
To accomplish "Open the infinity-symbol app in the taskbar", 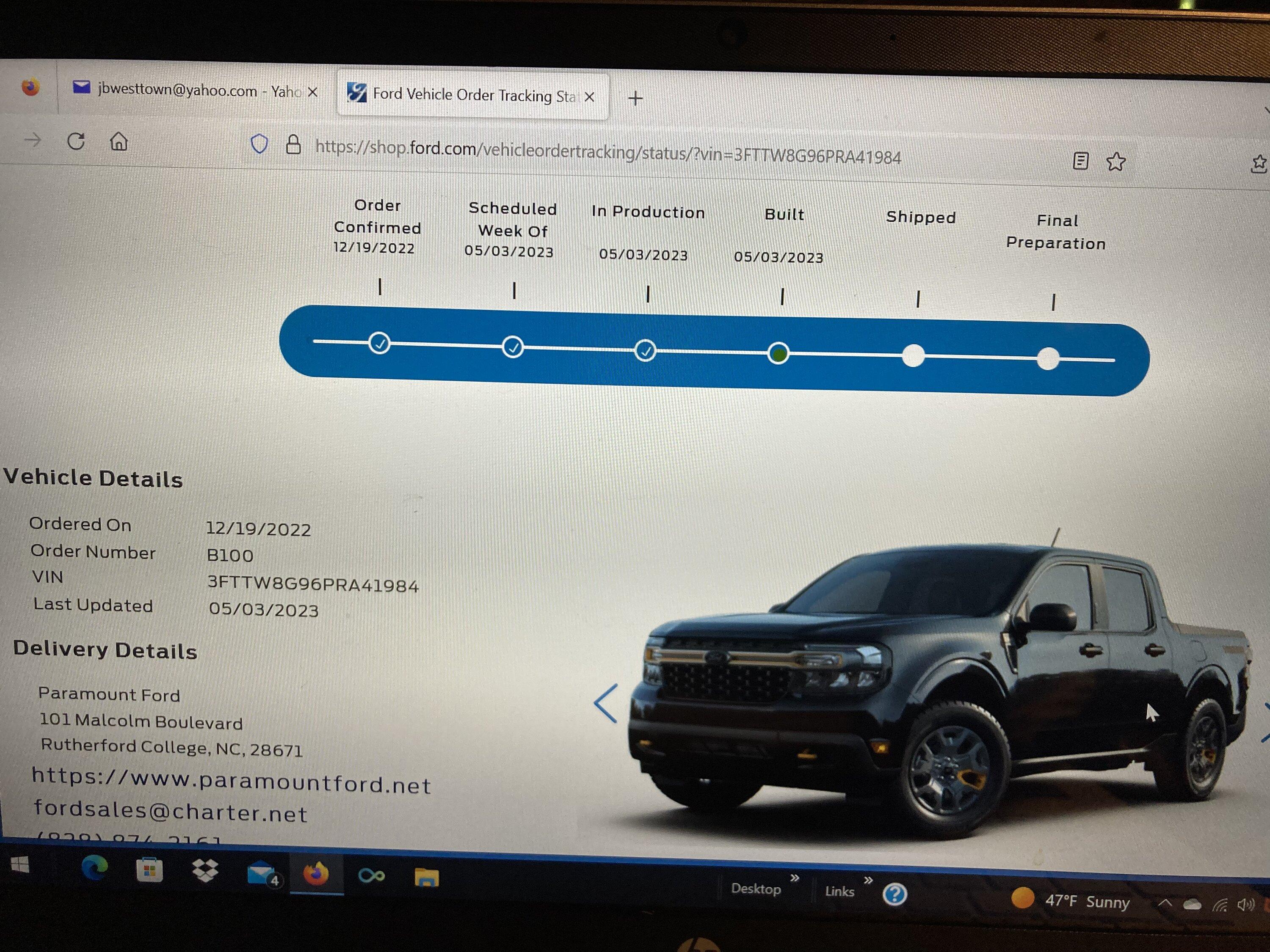I will pyautogui.click(x=371, y=876).
